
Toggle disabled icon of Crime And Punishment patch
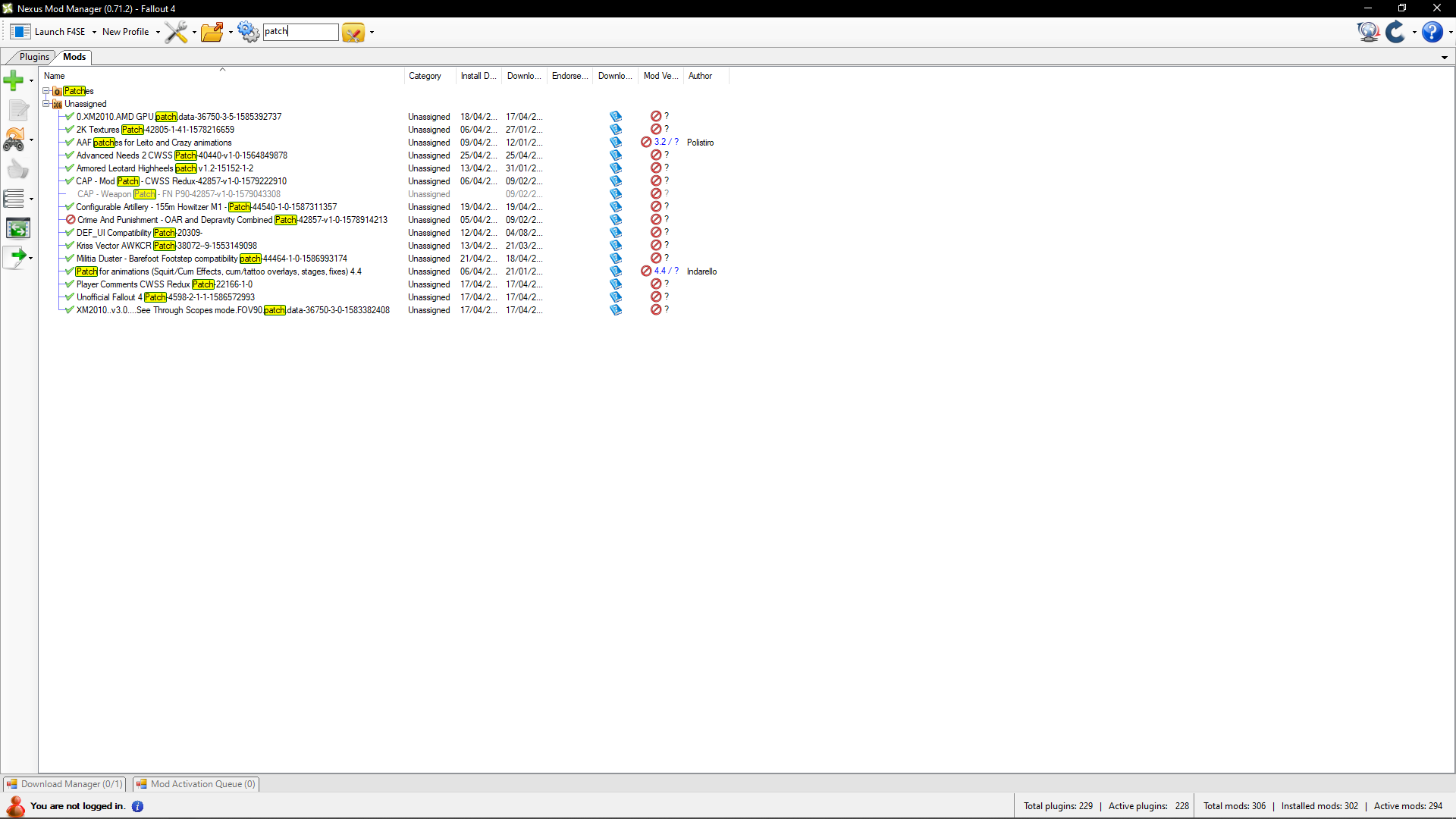click(71, 220)
